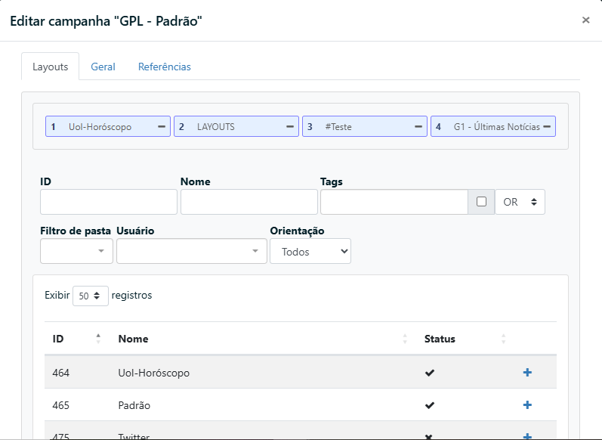Open the OR tags operator dropdown

tap(520, 202)
